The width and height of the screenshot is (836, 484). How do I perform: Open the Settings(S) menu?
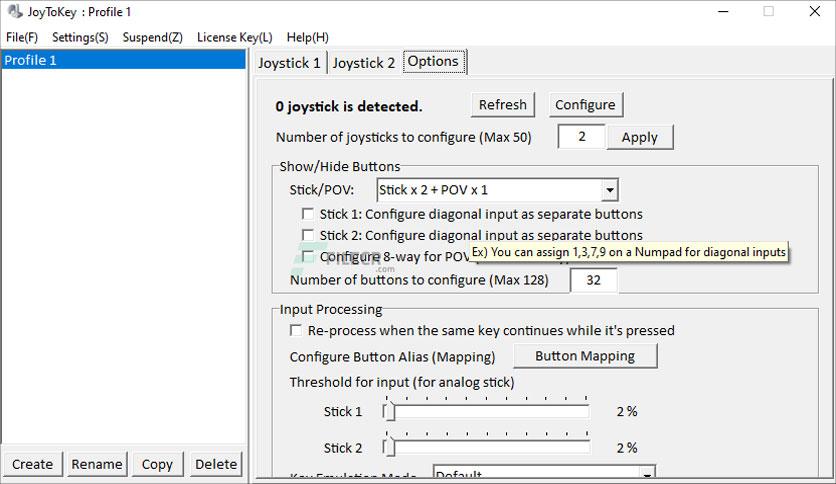[x=80, y=37]
